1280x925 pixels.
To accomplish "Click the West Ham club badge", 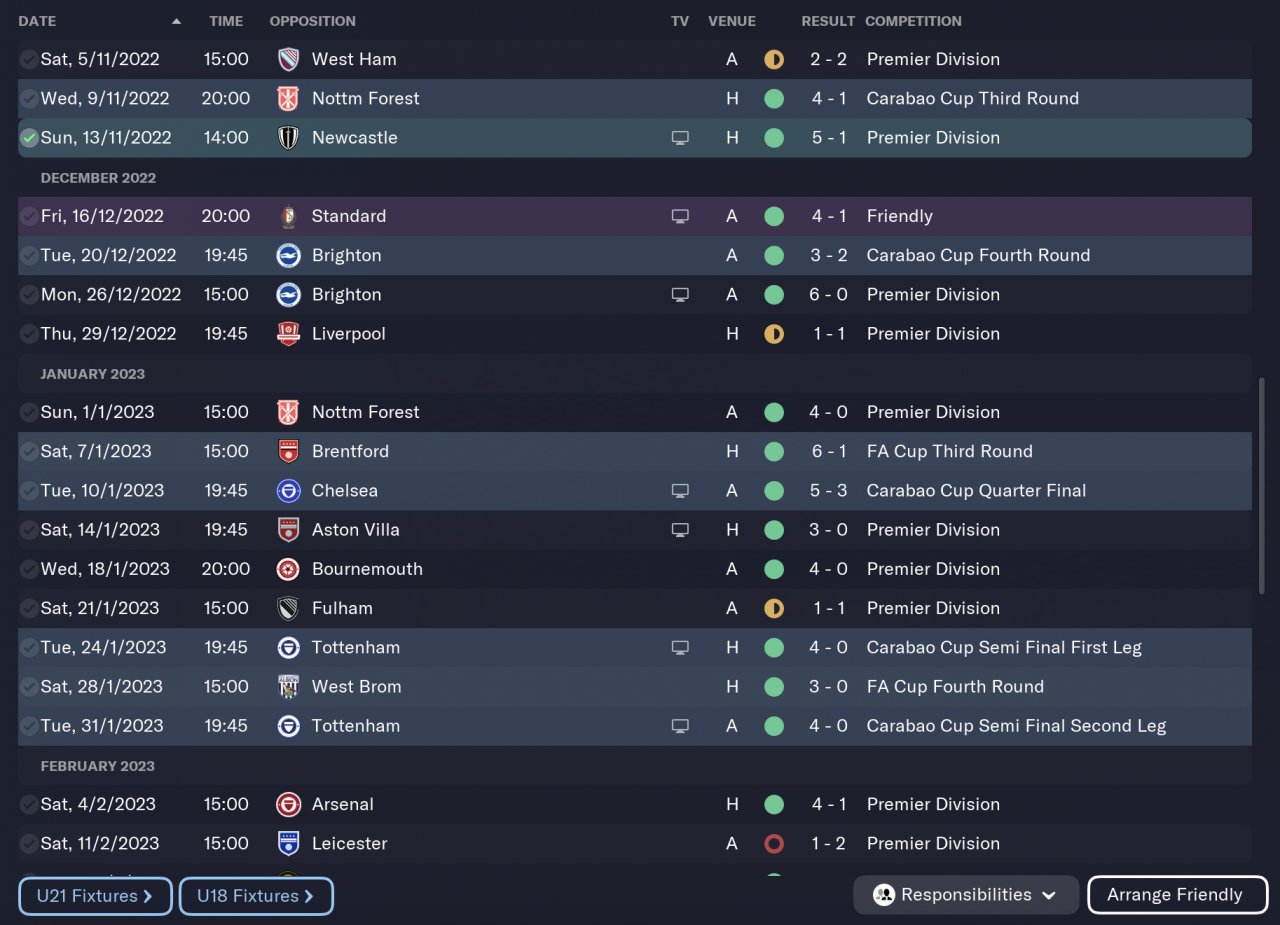I will coord(288,59).
